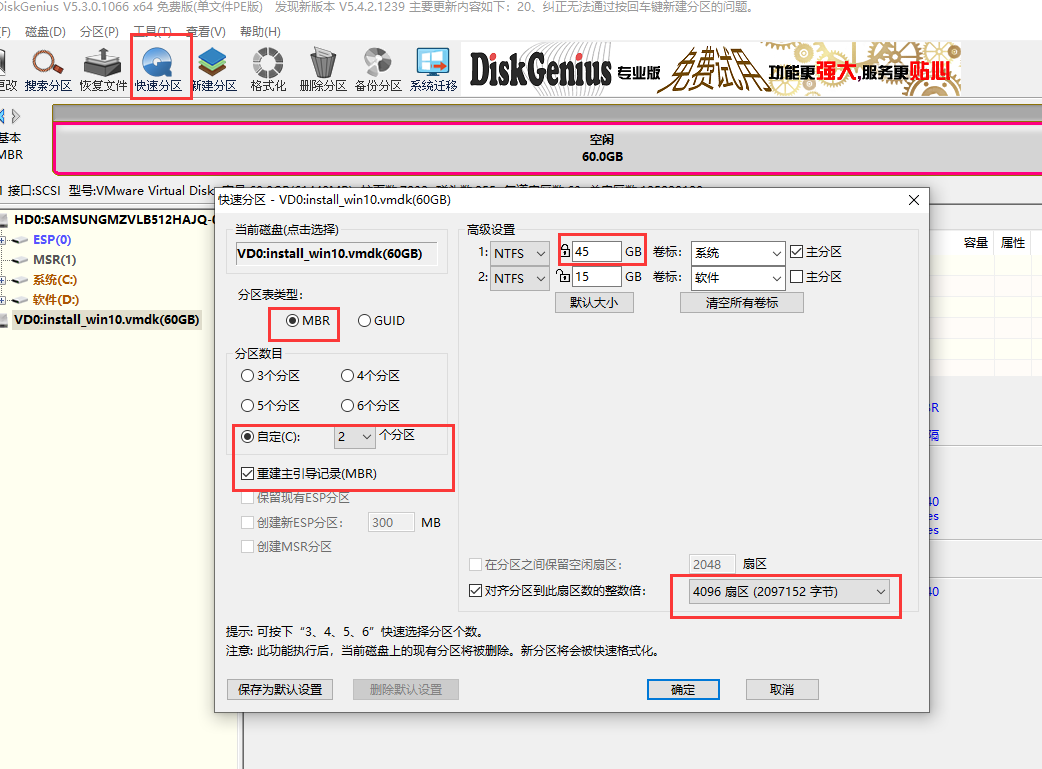Open the 系统迁移 tool
The height and width of the screenshot is (769, 1042).
pos(433,68)
